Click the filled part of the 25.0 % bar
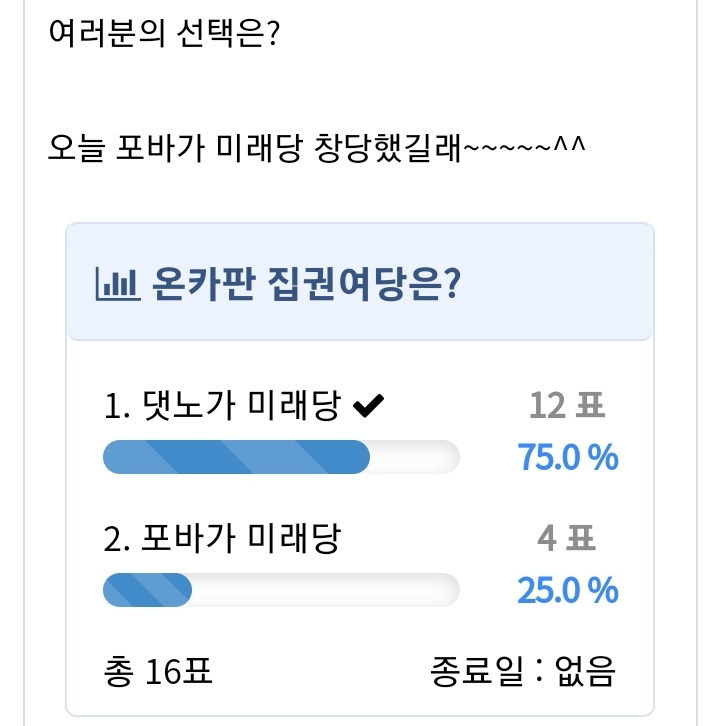Viewport: 720px width, 726px height. coord(146,590)
